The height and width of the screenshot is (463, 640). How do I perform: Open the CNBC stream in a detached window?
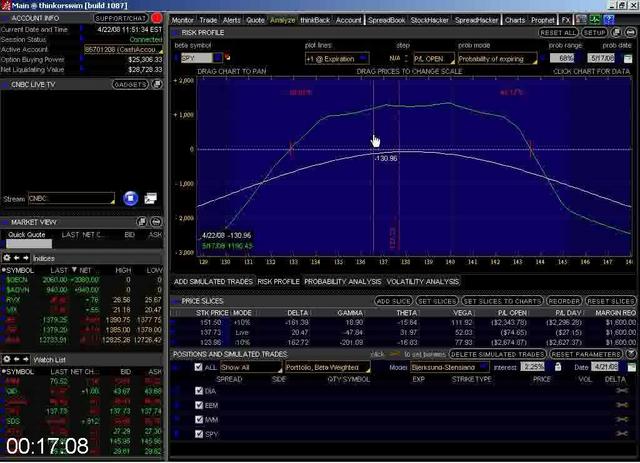point(151,198)
